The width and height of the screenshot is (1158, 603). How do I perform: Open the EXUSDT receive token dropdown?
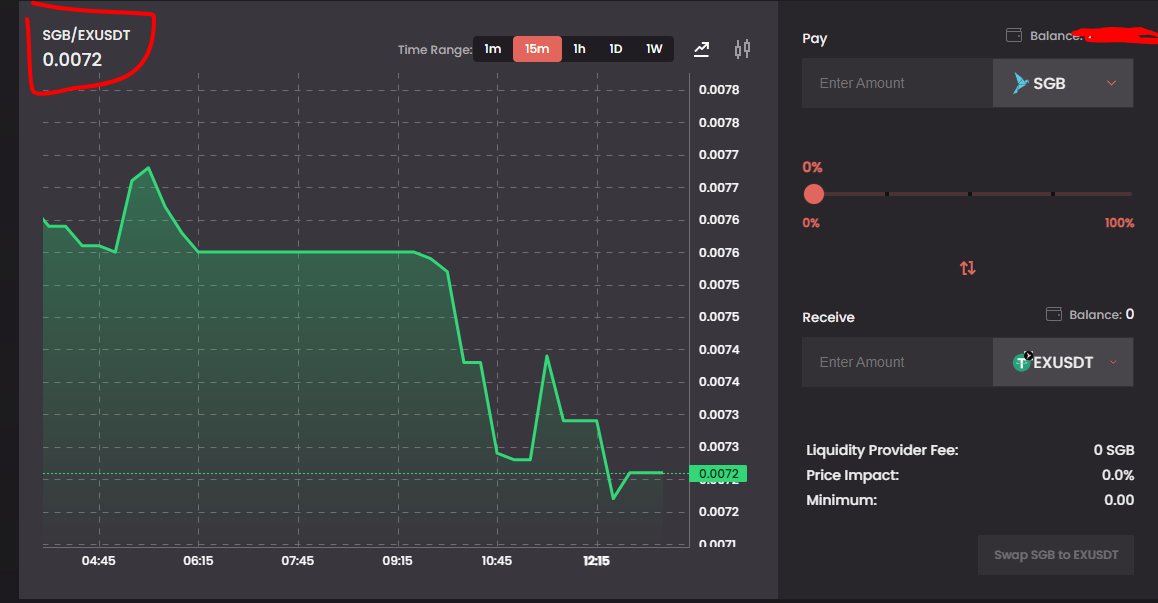click(1063, 362)
